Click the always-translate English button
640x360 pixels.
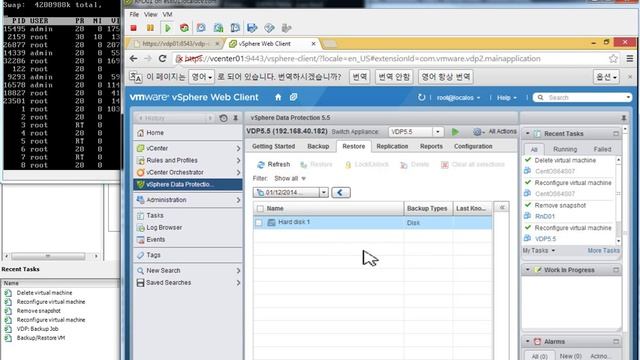pyautogui.click(x=445, y=77)
